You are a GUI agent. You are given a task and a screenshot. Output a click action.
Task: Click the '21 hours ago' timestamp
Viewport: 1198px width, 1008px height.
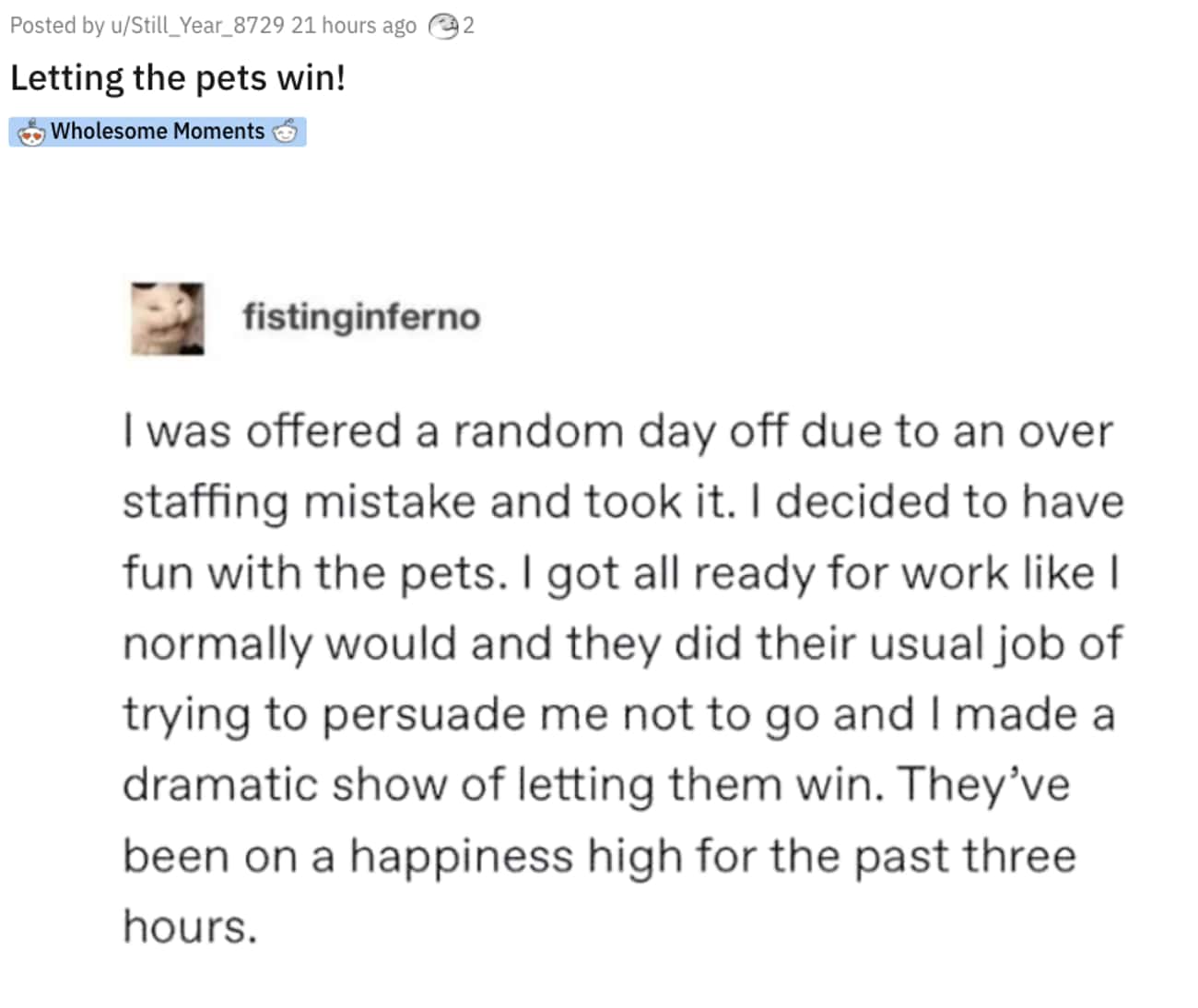tap(354, 26)
